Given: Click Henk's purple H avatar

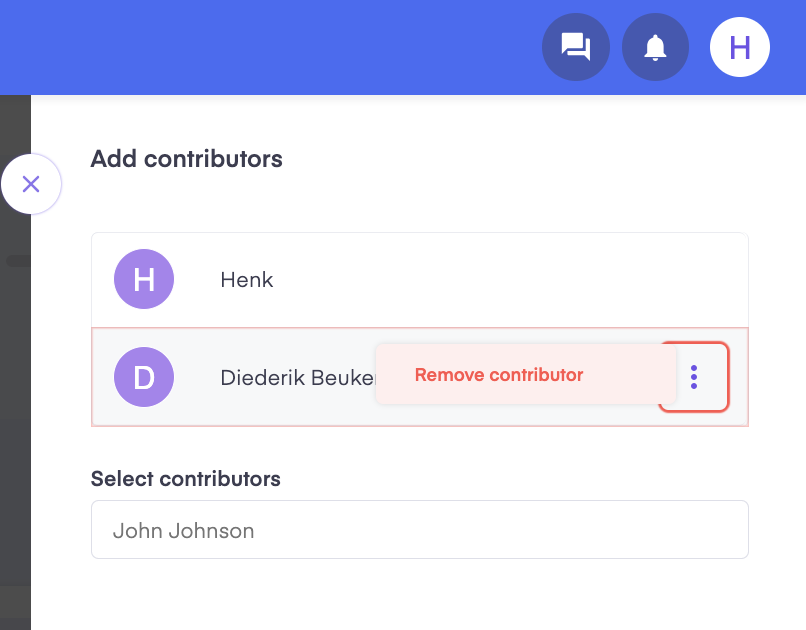Looking at the screenshot, I should (x=144, y=279).
